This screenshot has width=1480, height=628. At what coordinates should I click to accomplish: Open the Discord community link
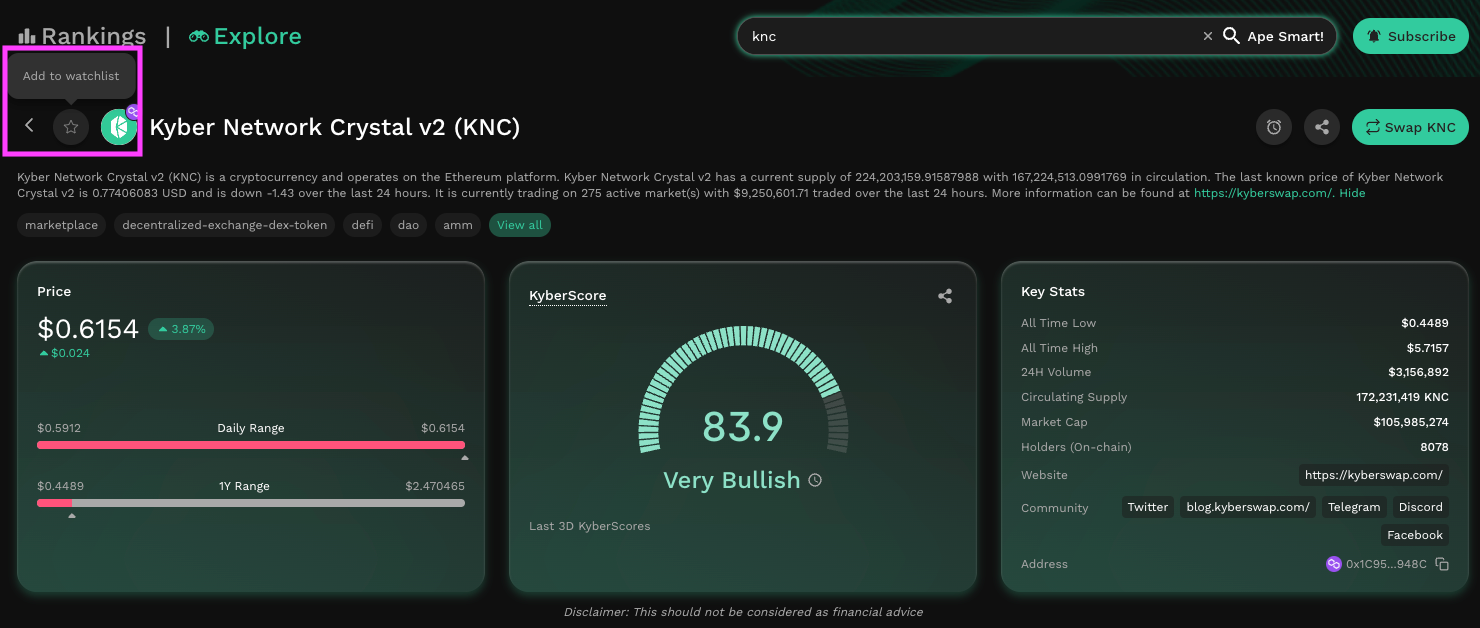click(x=1421, y=507)
